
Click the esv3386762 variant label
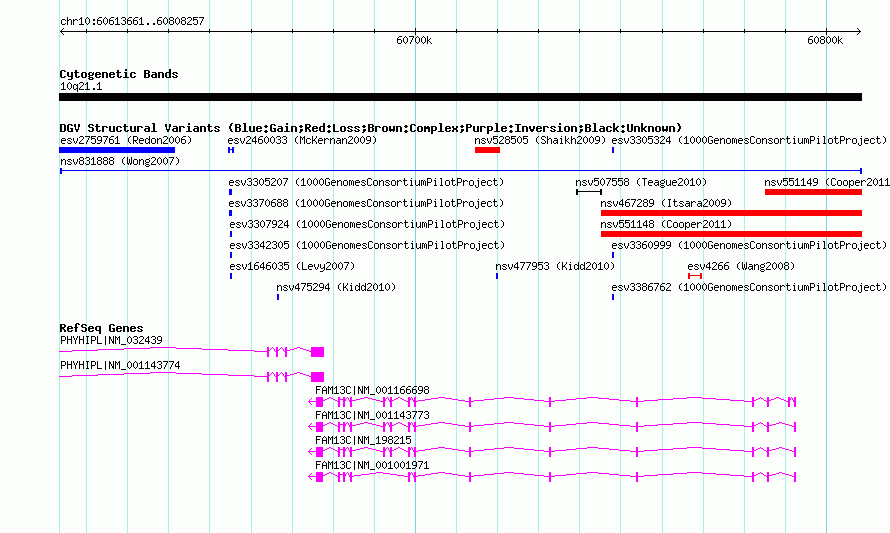click(749, 287)
